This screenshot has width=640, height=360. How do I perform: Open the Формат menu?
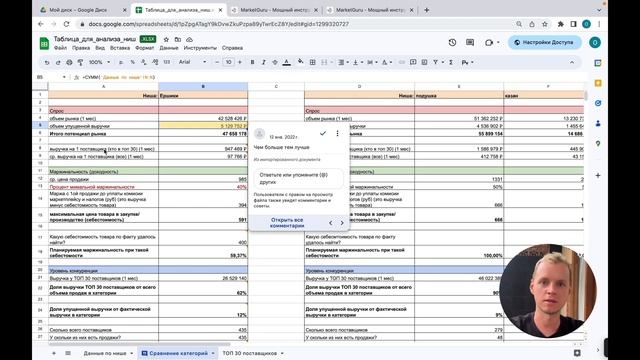click(144, 48)
